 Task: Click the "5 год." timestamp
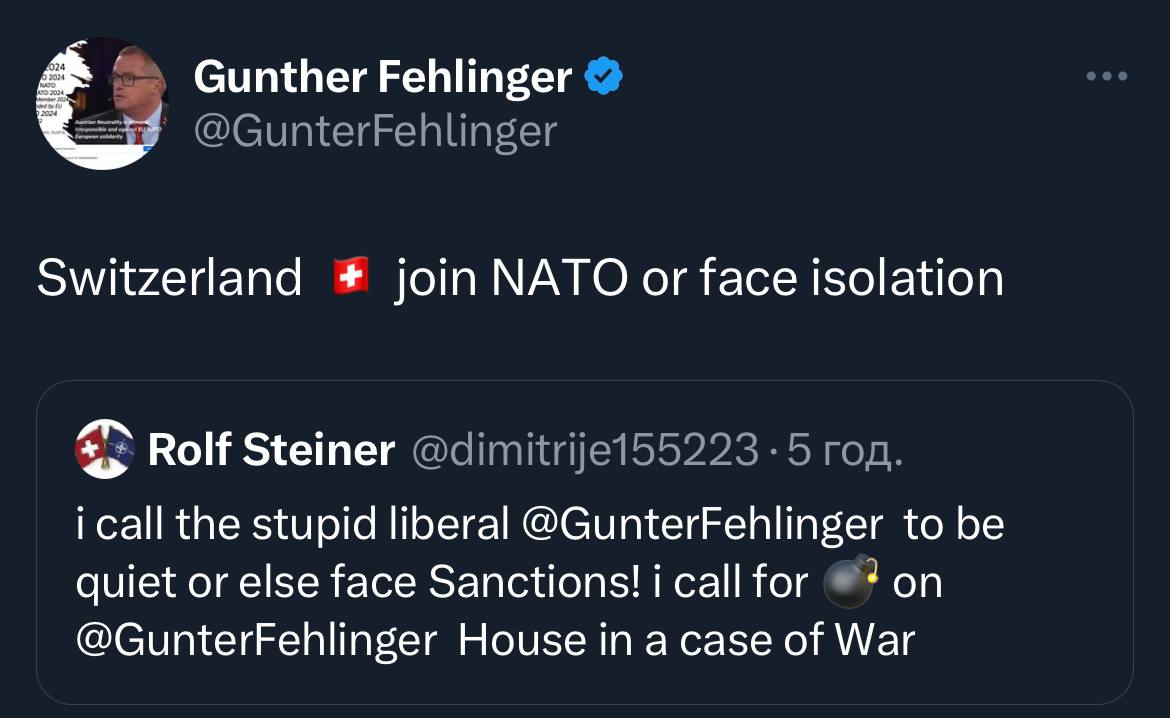point(846,451)
